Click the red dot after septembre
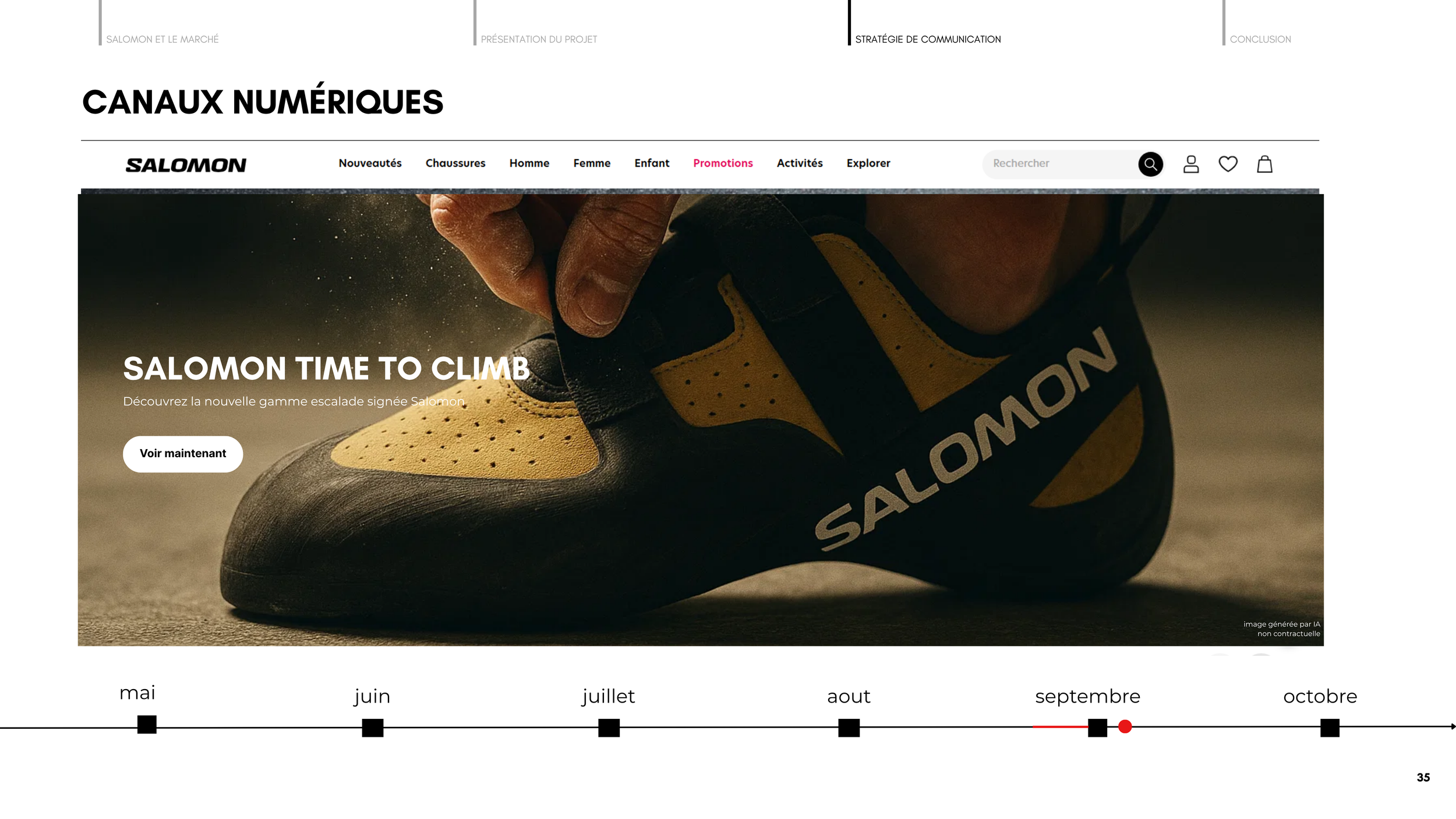The height and width of the screenshot is (819, 1456). click(x=1125, y=726)
